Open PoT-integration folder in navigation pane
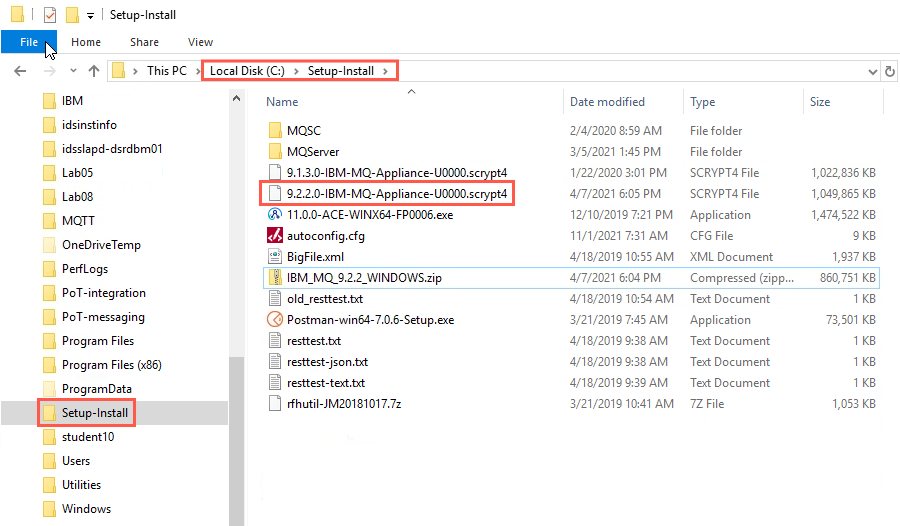The height and width of the screenshot is (526, 900). point(94,293)
